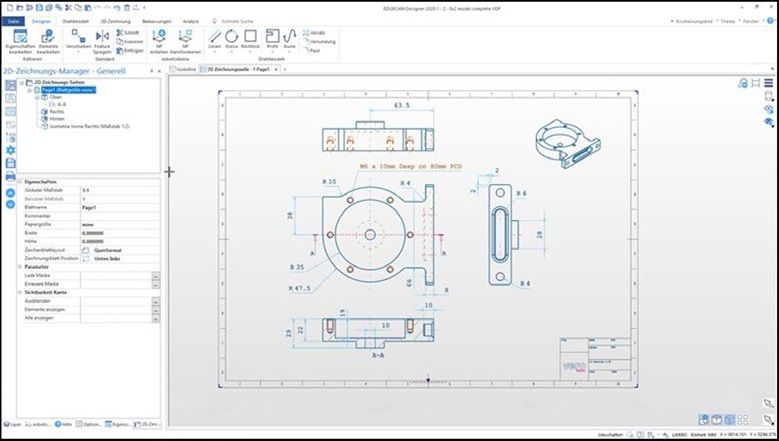Switch to the Bemassungen ribbon tab
The height and width of the screenshot is (441, 779).
point(156,21)
